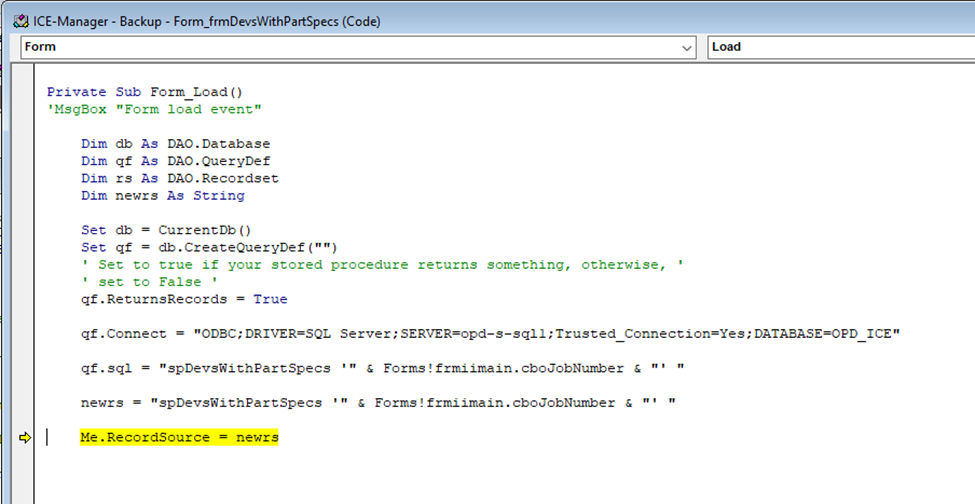
Task: Click the commented MsgBox "Form load event" line
Action: coord(154,109)
